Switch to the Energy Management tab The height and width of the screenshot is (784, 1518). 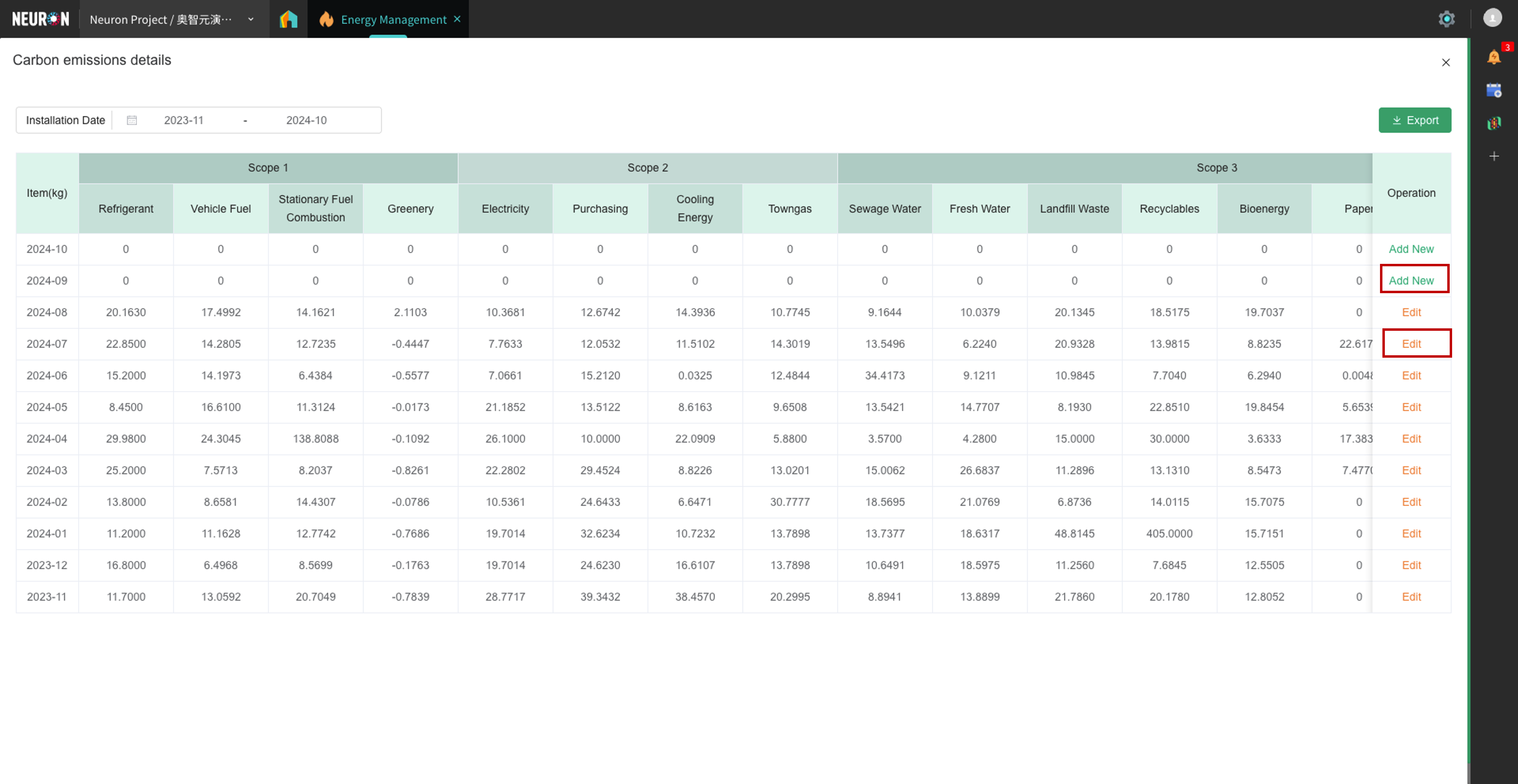(x=393, y=19)
